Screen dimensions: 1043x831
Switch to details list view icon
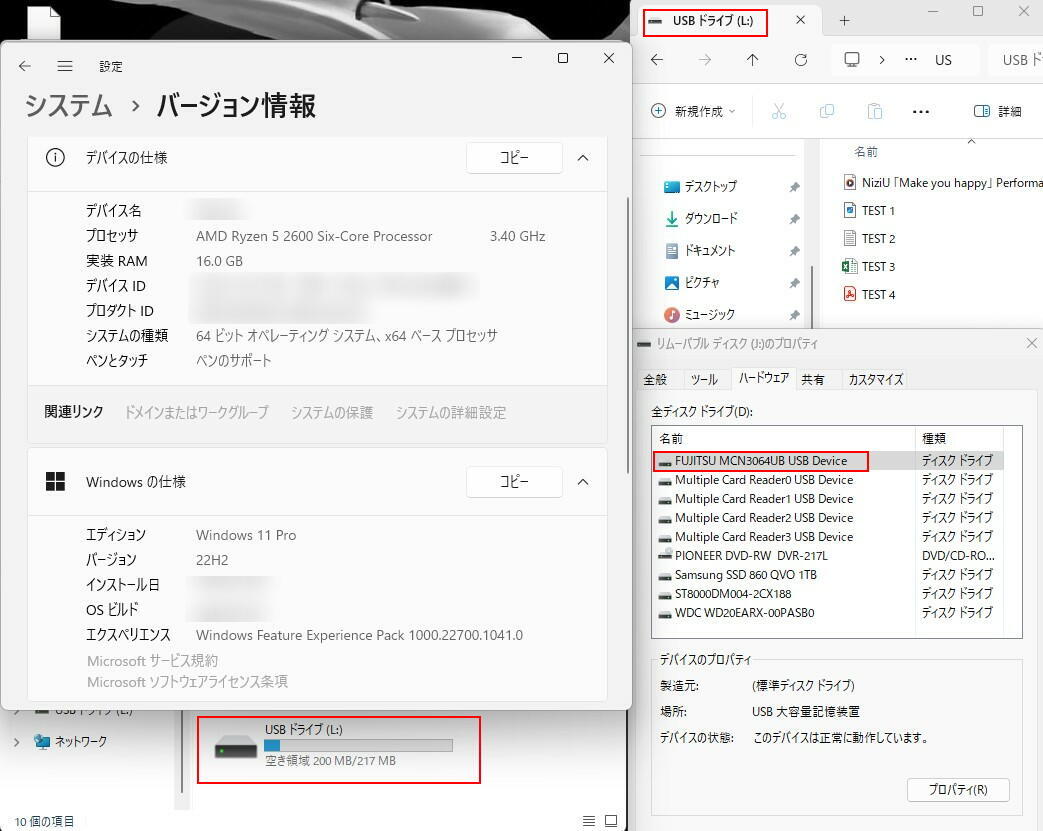click(x=589, y=821)
